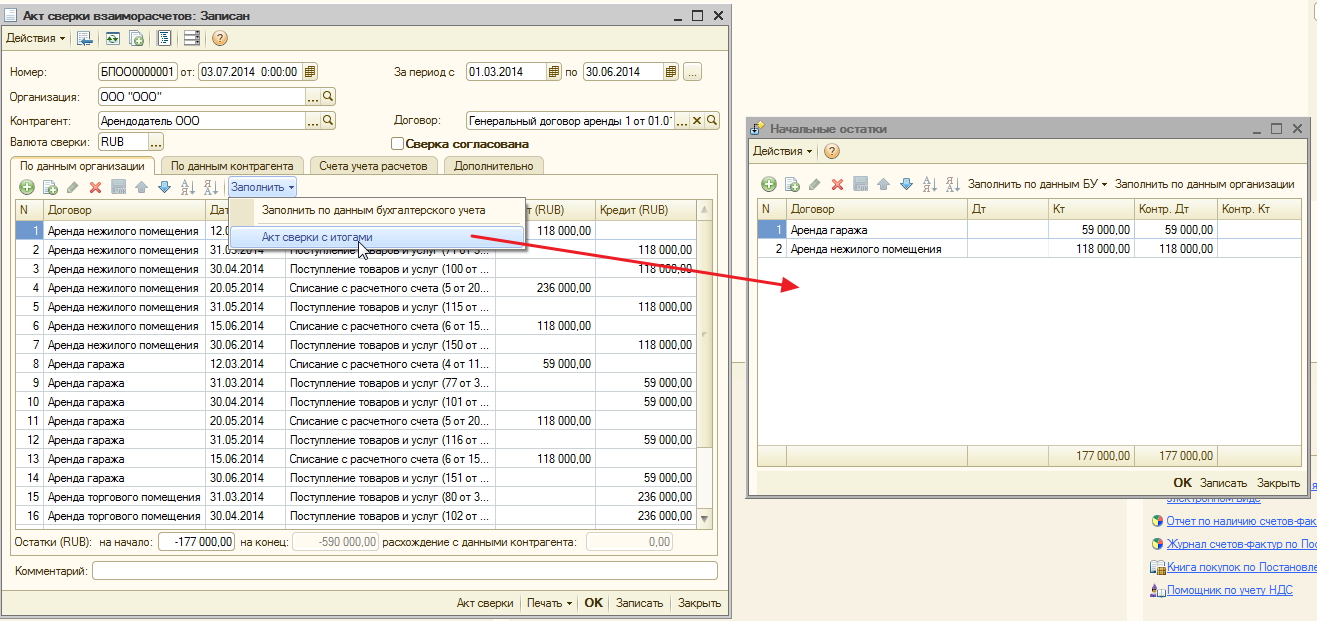Screen dimensions: 1317x621
Task: Move the row down in the main table
Action: [x=164, y=187]
